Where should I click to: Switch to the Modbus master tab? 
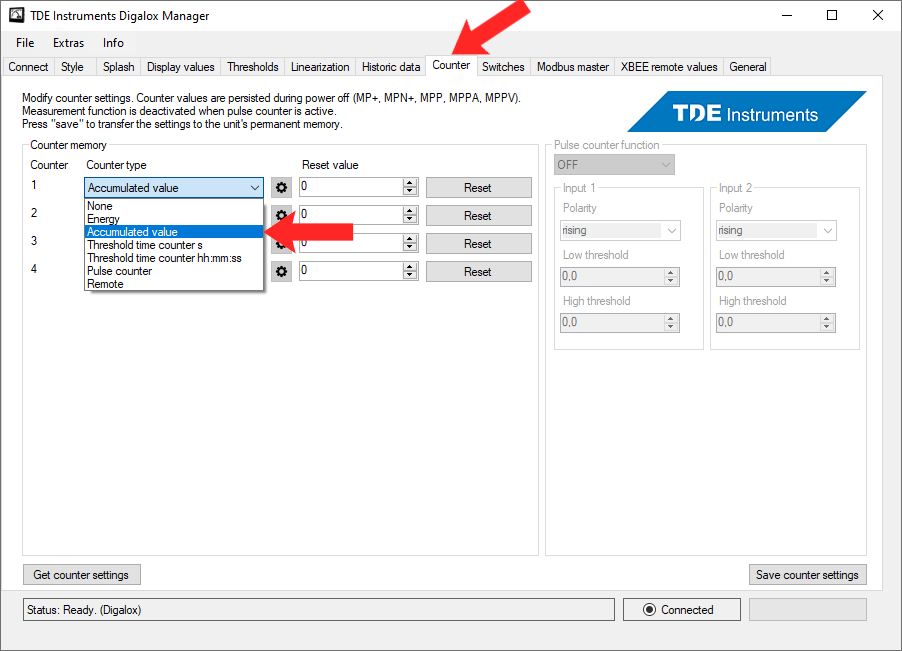click(573, 67)
